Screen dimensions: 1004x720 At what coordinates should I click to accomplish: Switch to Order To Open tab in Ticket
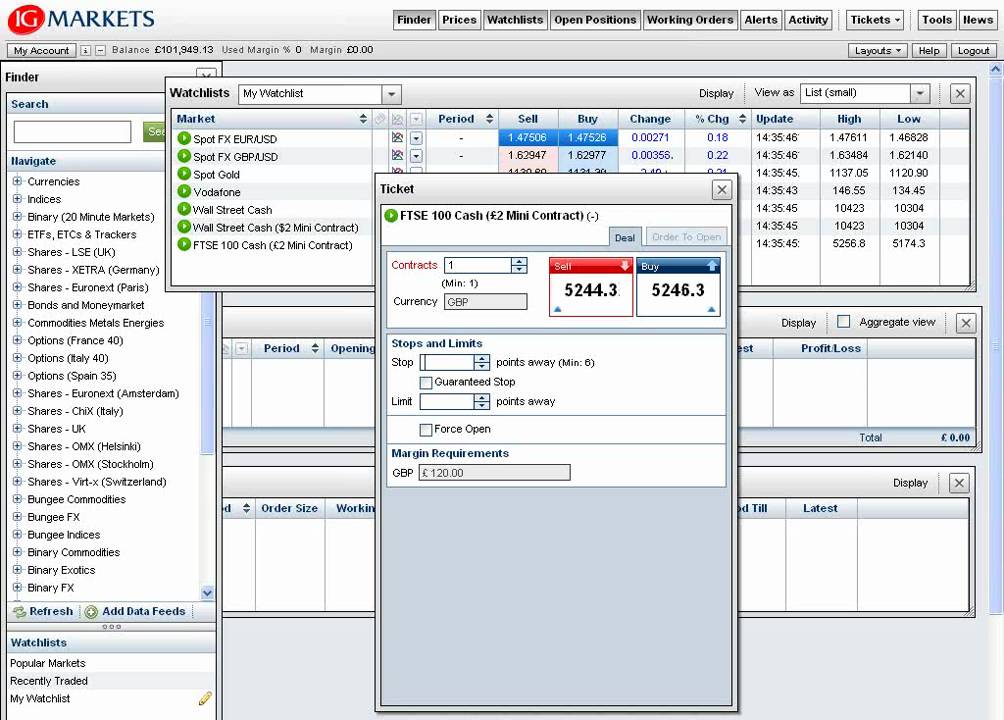click(x=686, y=236)
